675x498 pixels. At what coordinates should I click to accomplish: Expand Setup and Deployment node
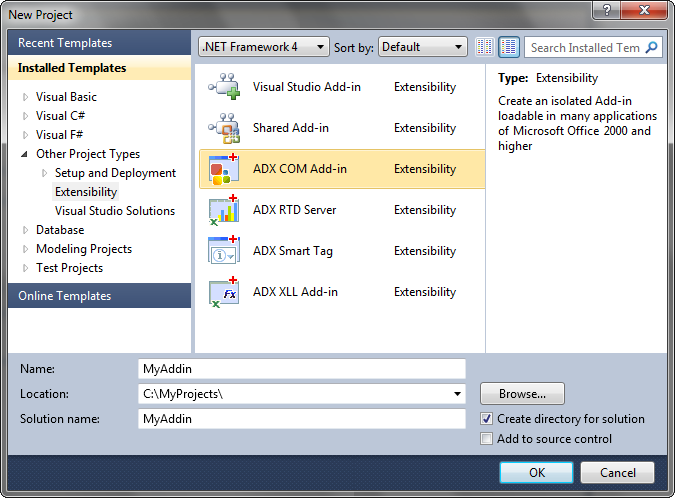click(44, 173)
